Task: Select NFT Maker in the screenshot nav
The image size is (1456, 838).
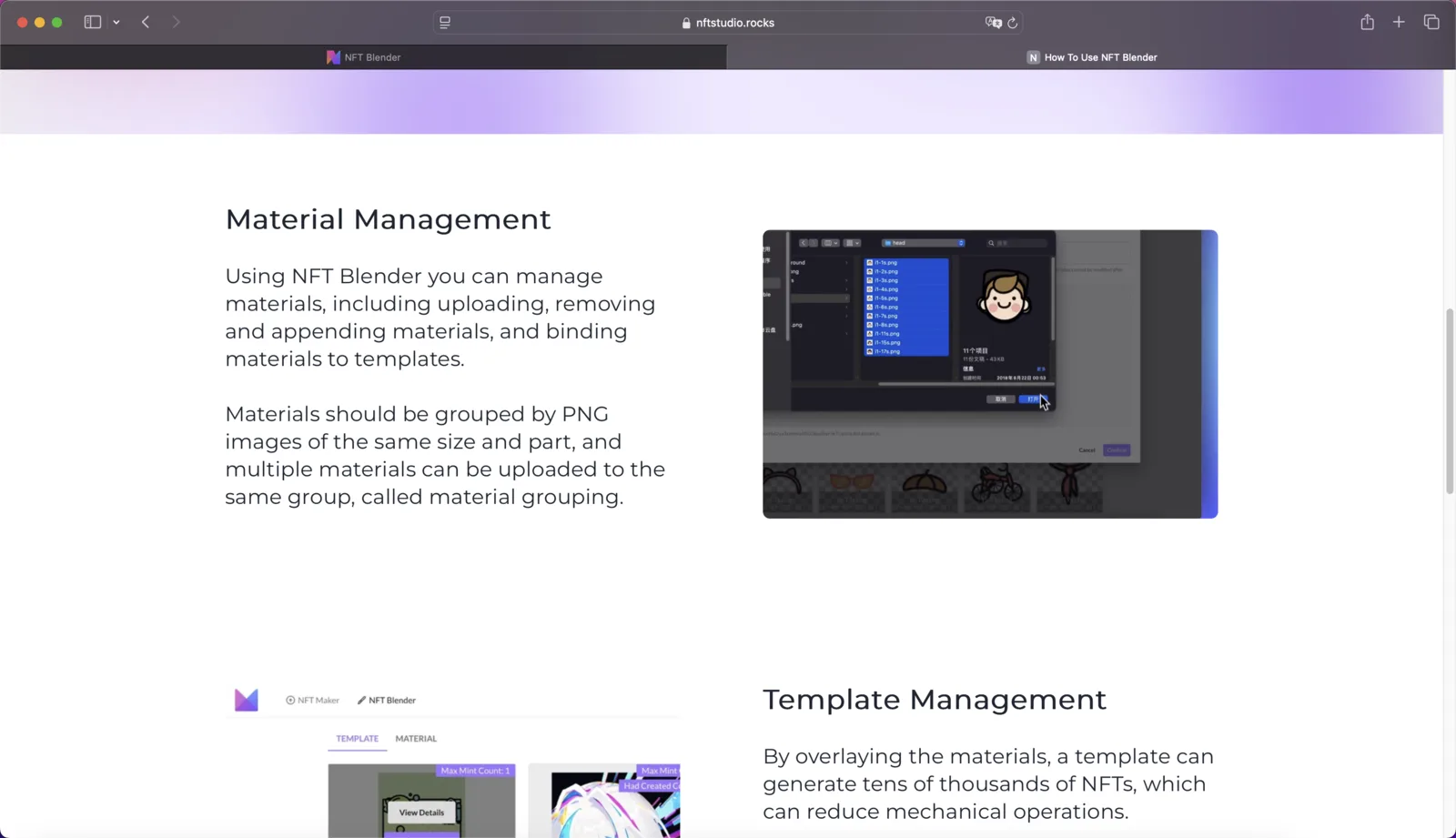Action: pos(312,701)
